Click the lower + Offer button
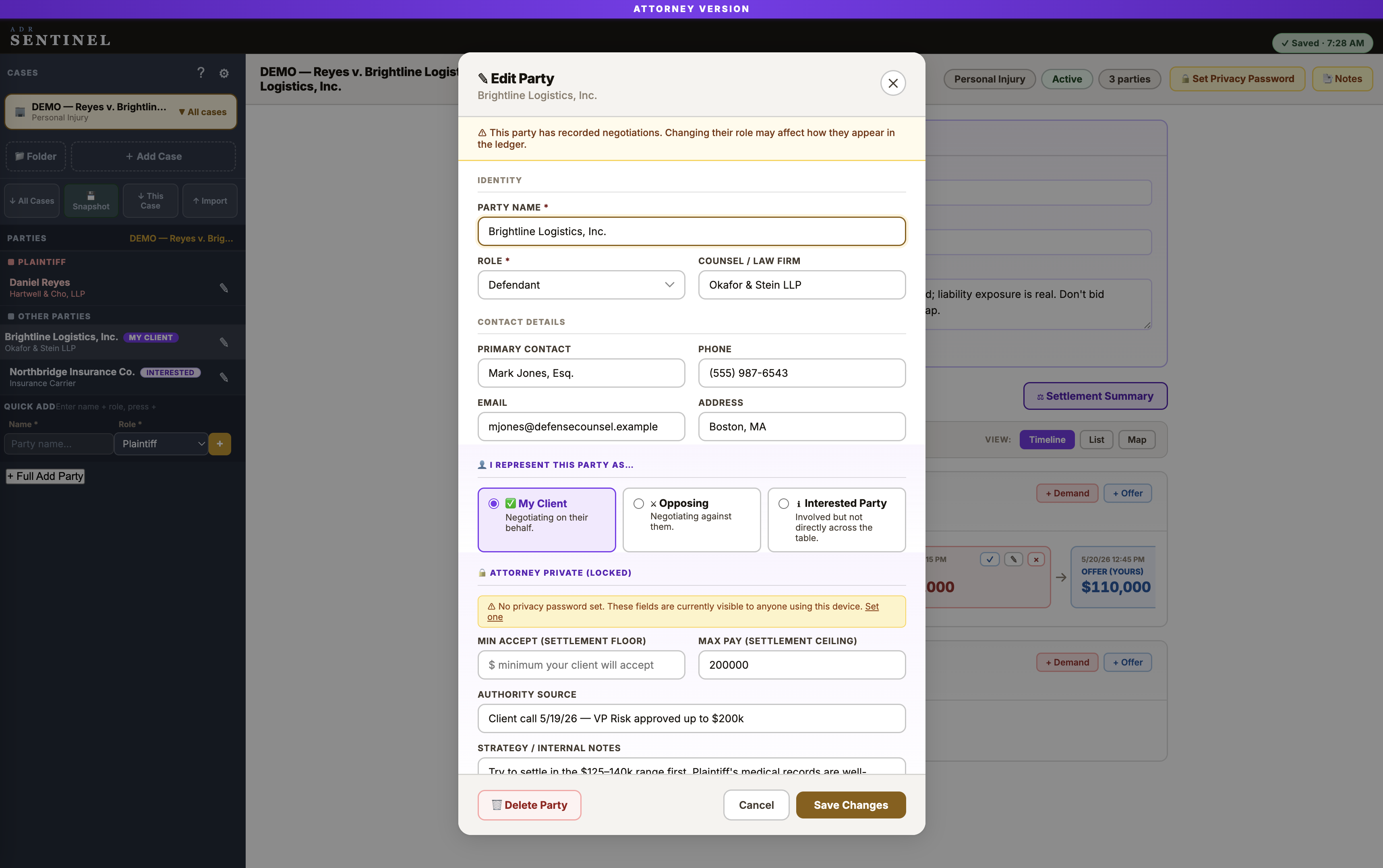Image resolution: width=1383 pixels, height=868 pixels. (x=1128, y=662)
